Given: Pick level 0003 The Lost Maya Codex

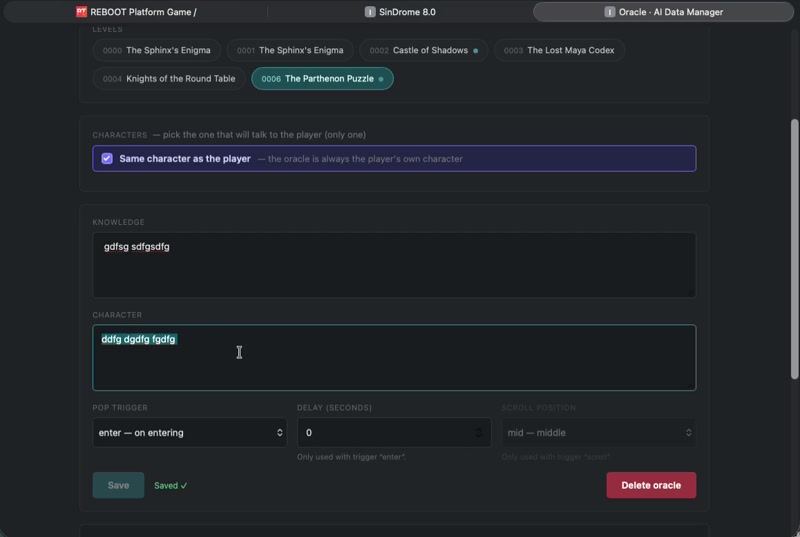Looking at the screenshot, I should click(559, 50).
